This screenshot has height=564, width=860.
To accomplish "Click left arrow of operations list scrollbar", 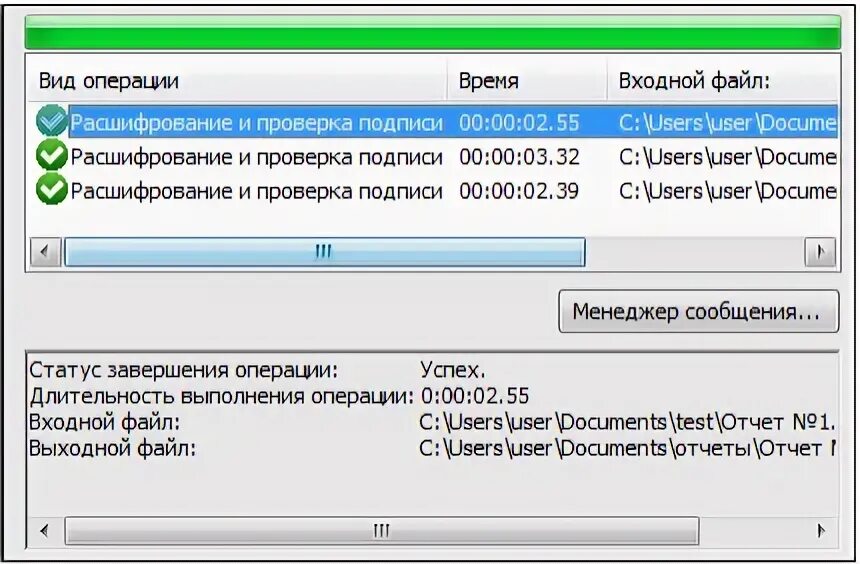I will point(45,252).
